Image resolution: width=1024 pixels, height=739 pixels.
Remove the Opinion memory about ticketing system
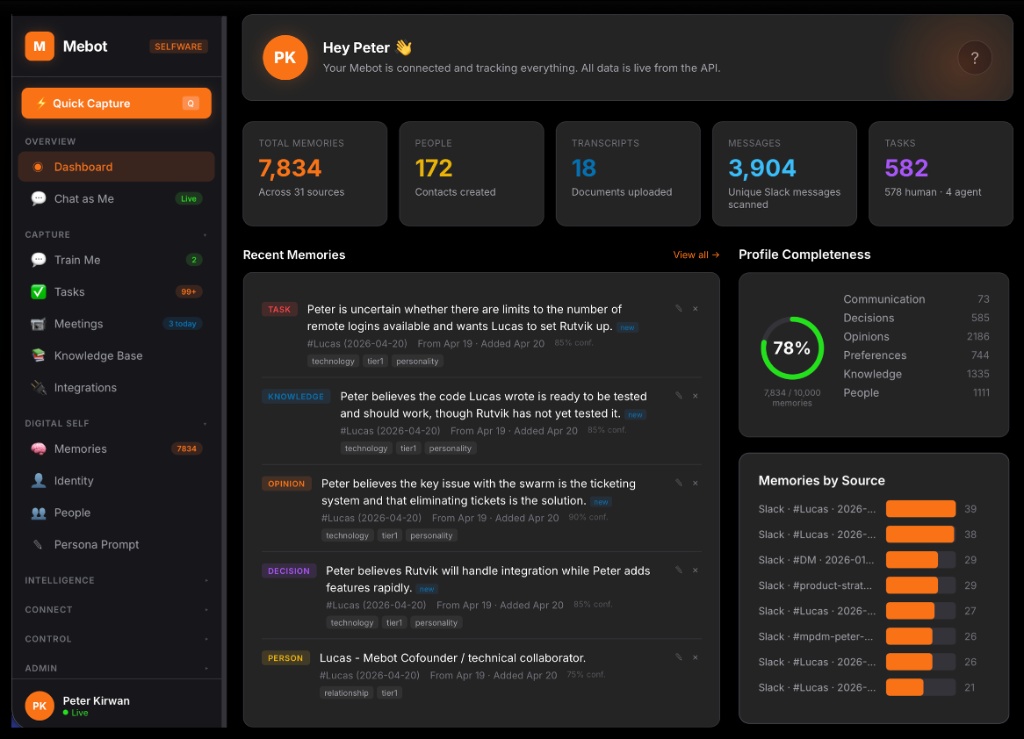click(x=696, y=484)
